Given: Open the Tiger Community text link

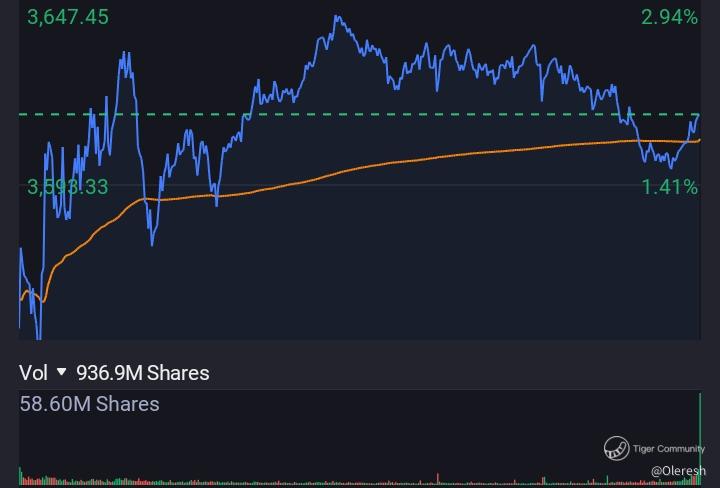Looking at the screenshot, I should (668, 449).
